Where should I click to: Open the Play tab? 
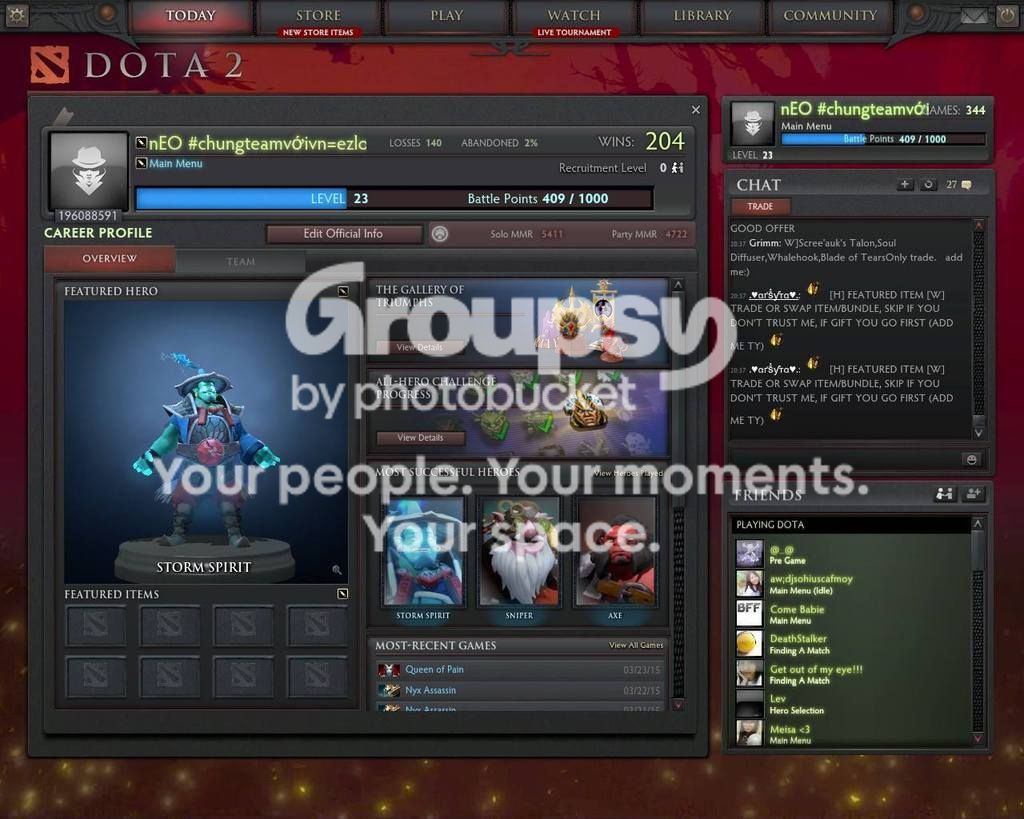coord(447,16)
